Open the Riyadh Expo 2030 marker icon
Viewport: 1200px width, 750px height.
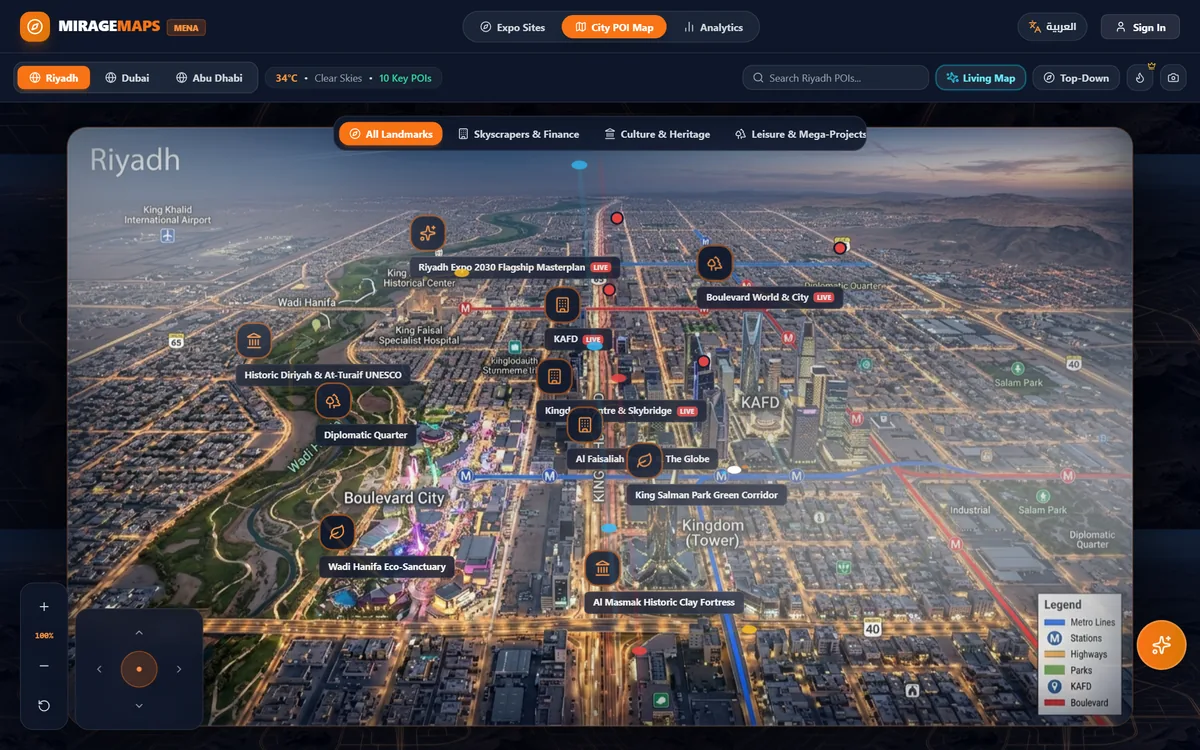pos(428,234)
